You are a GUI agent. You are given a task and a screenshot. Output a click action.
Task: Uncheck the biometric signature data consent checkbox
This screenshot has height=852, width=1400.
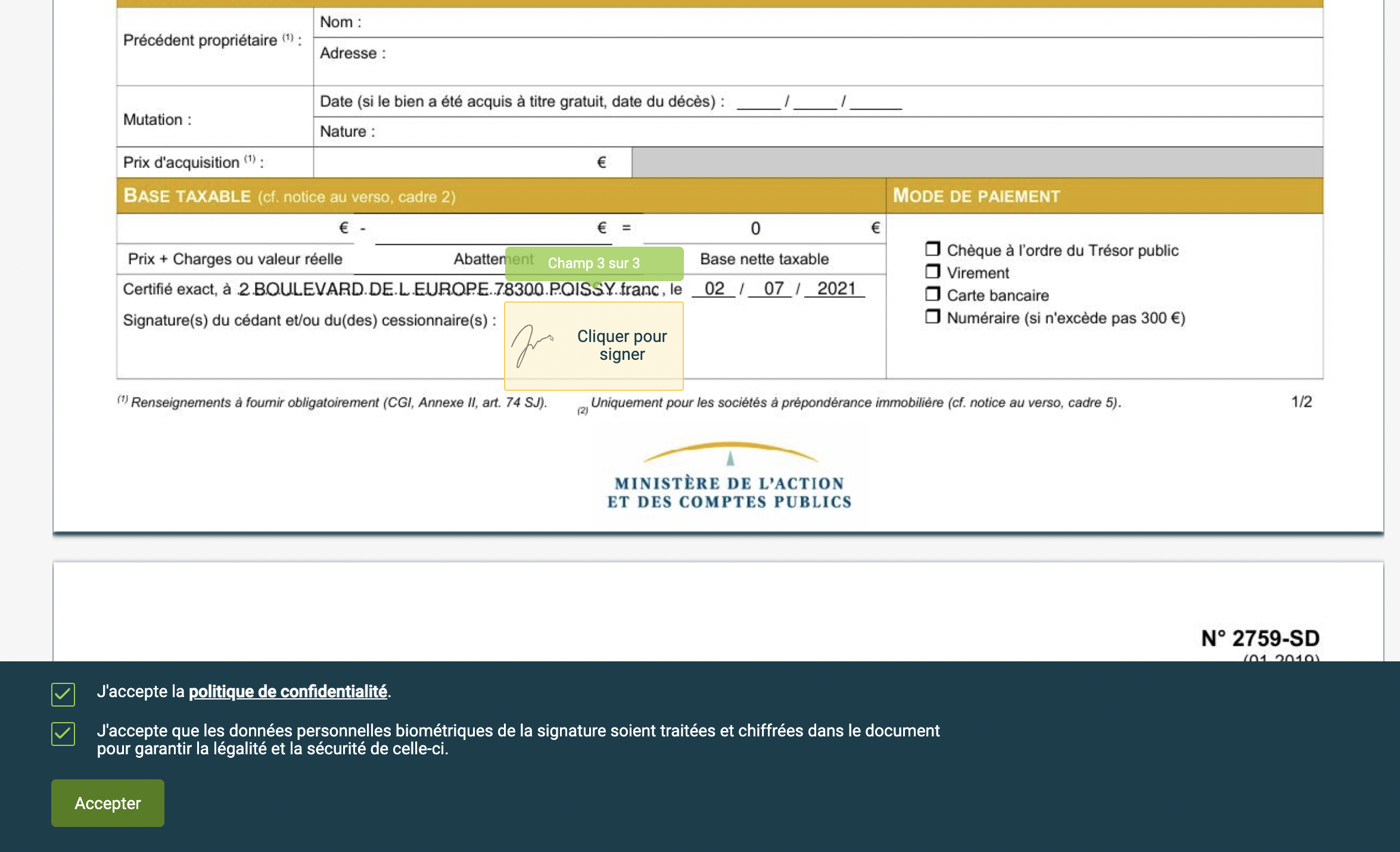pyautogui.click(x=62, y=733)
